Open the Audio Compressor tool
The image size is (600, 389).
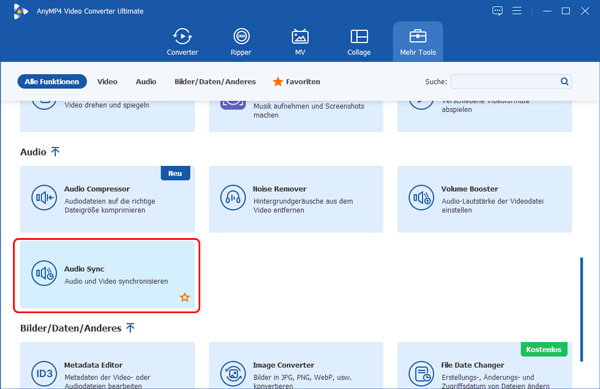click(107, 199)
